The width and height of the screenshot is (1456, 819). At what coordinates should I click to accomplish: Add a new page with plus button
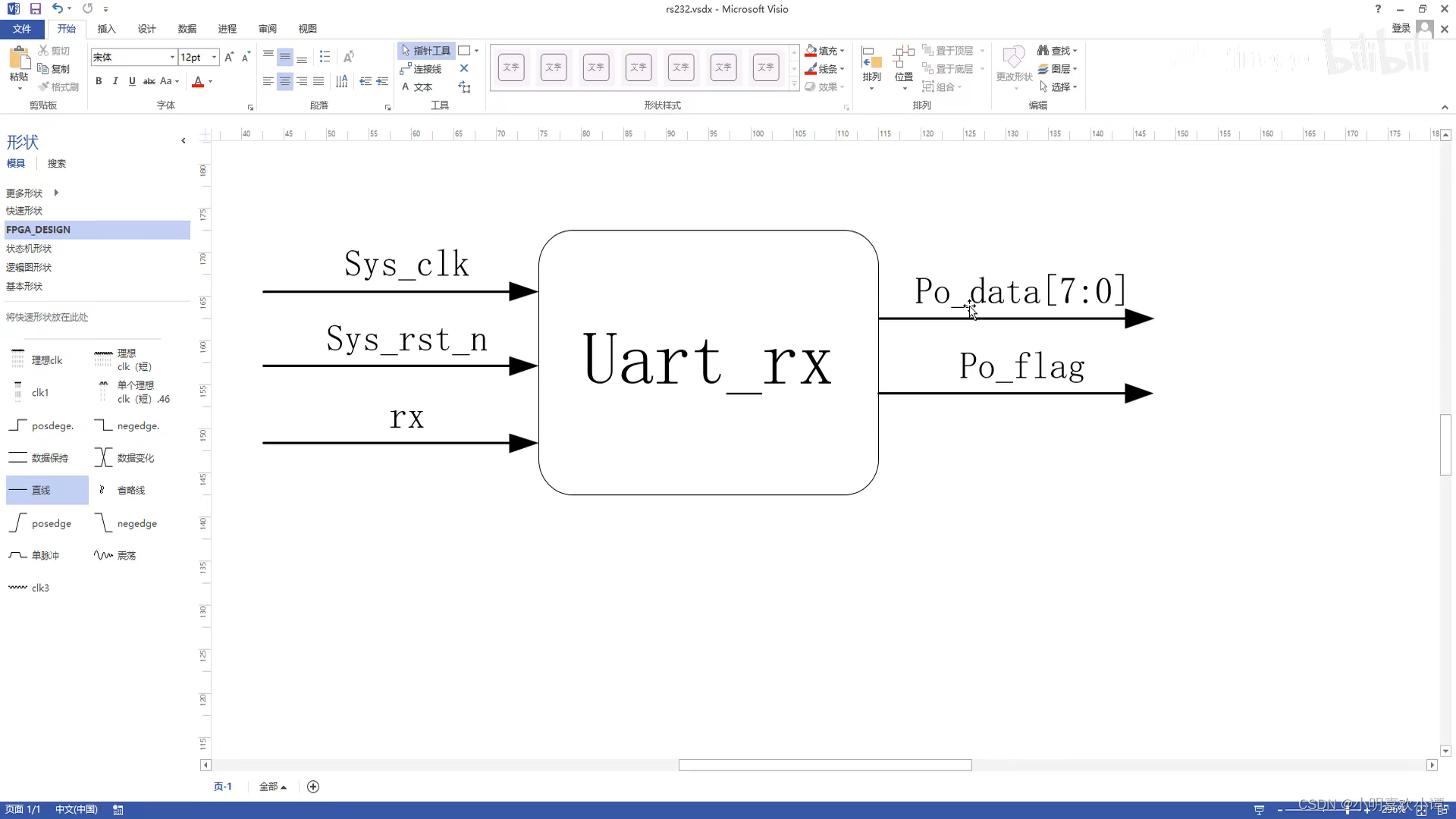(313, 786)
